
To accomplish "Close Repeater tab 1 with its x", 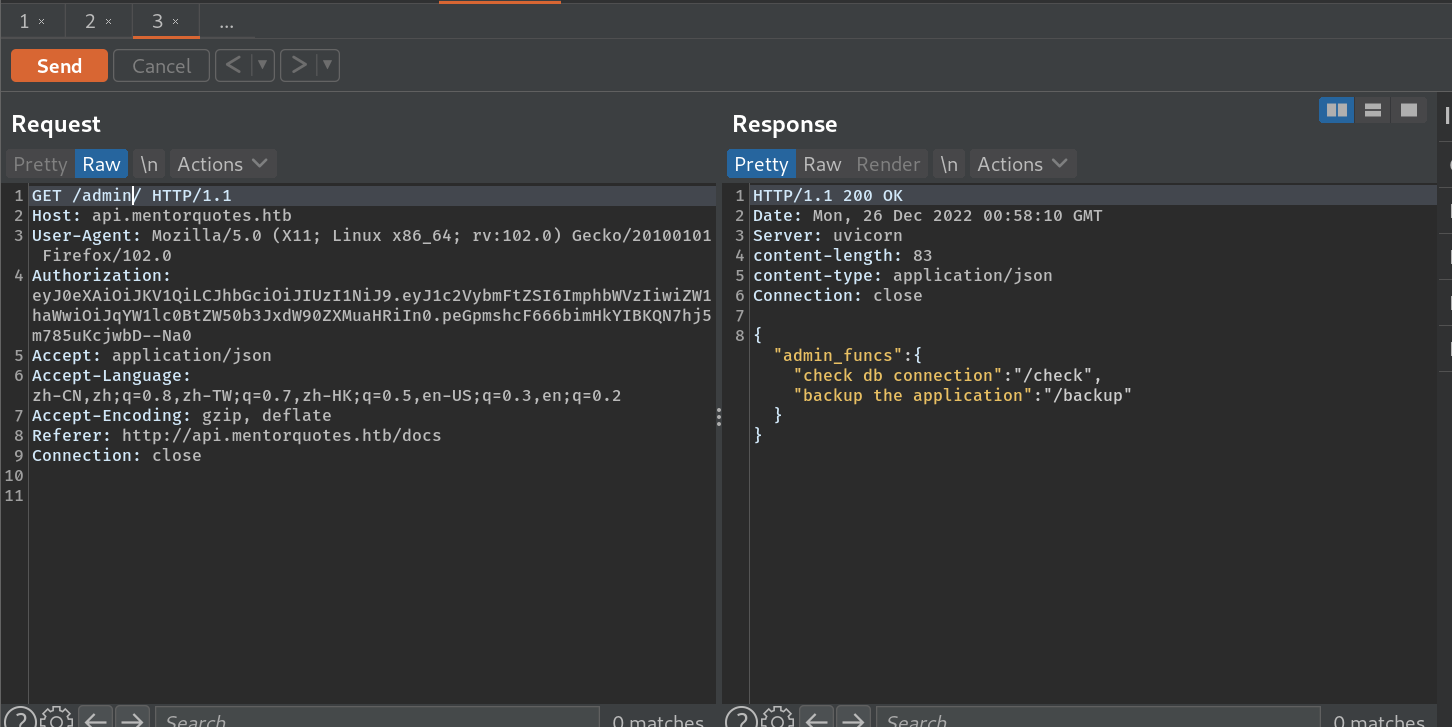I will click(42, 22).
